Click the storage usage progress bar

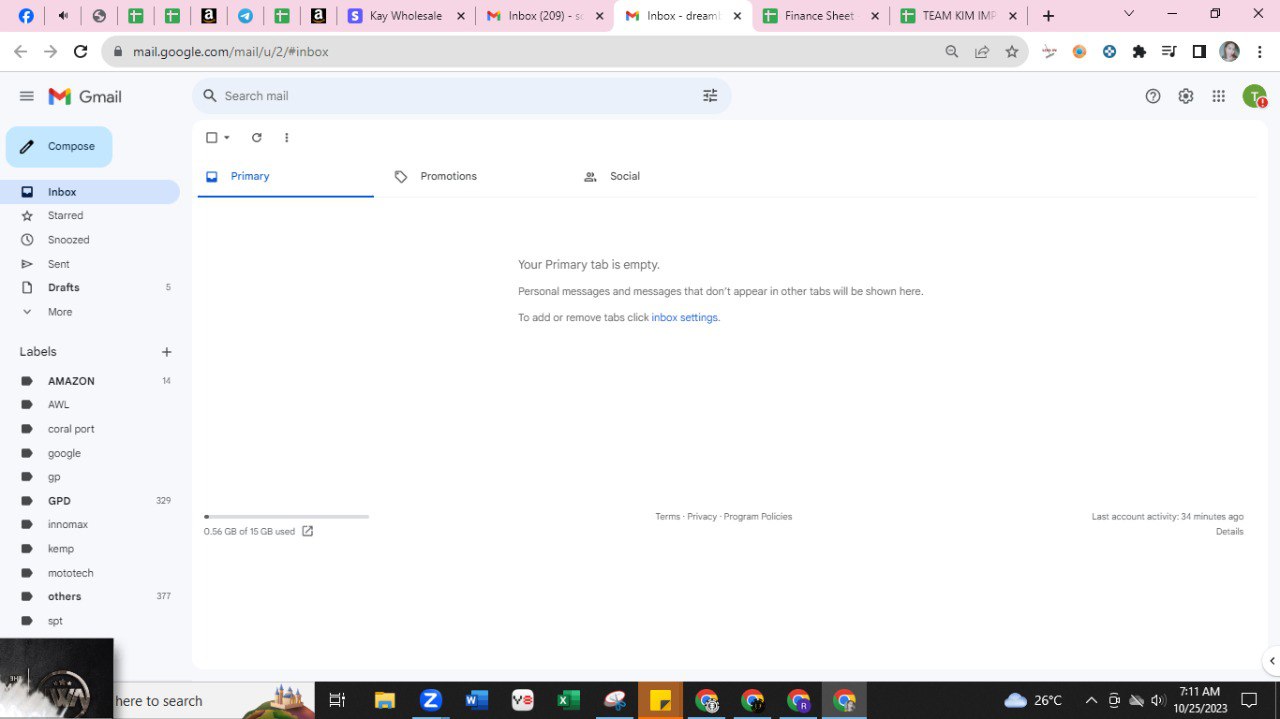coord(286,517)
